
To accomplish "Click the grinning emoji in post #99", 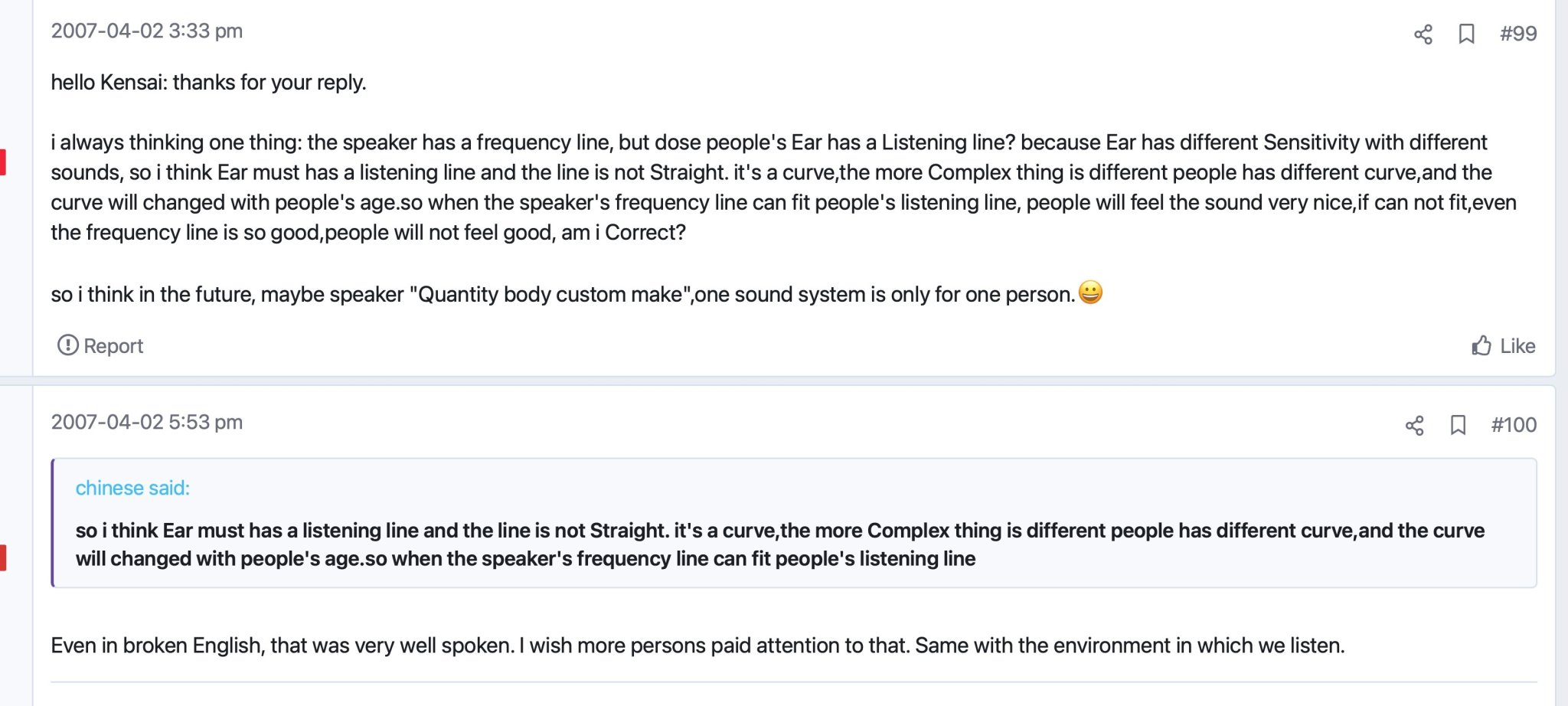I will 1090,293.
